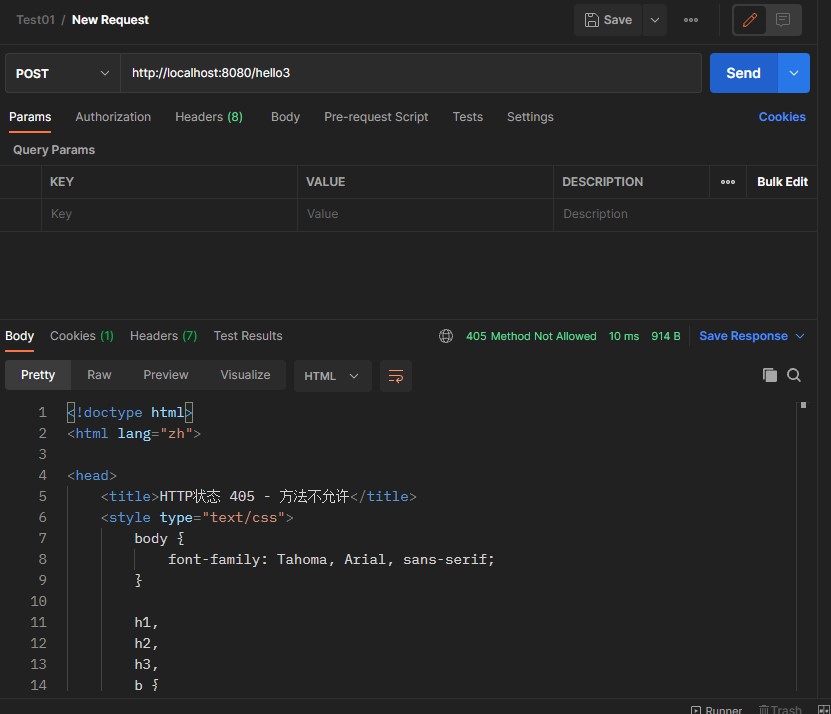Copy response body with the copy icon

(x=770, y=375)
